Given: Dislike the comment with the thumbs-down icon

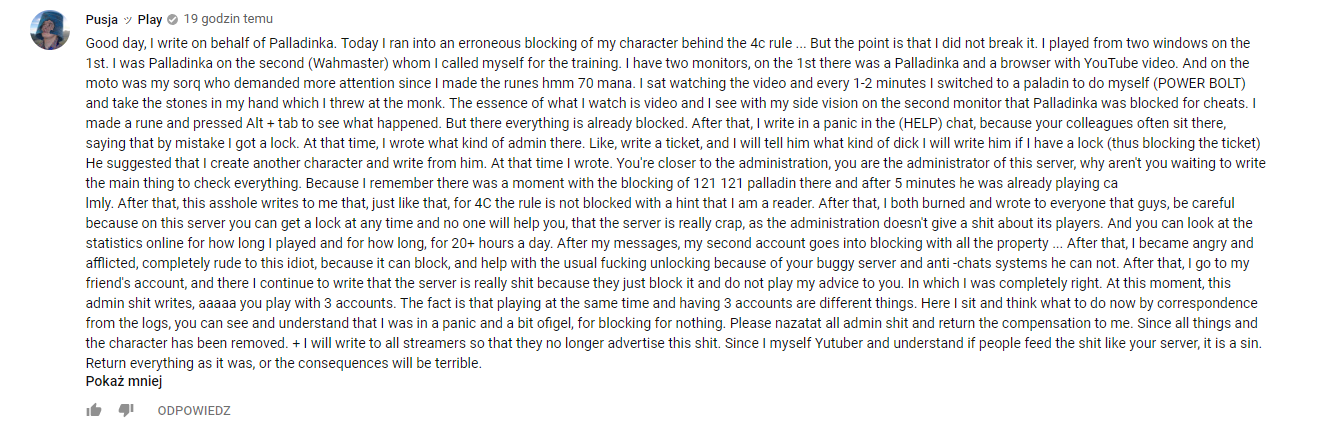Looking at the screenshot, I should [x=126, y=410].
